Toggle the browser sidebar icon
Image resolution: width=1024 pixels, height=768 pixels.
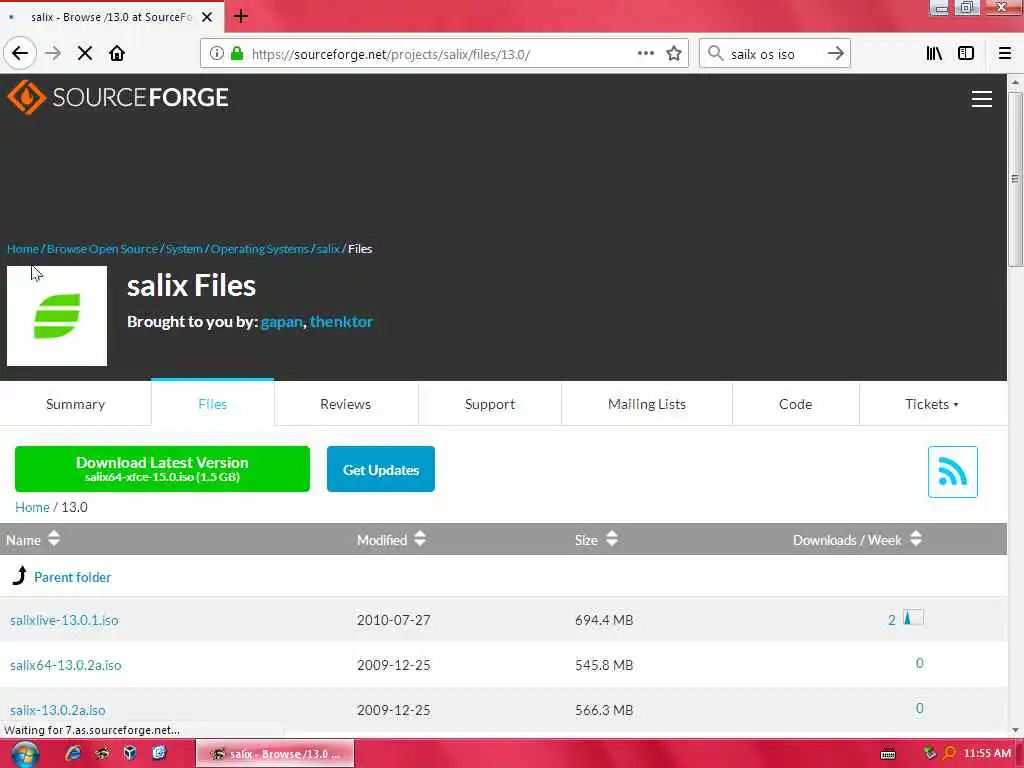pyautogui.click(x=966, y=54)
